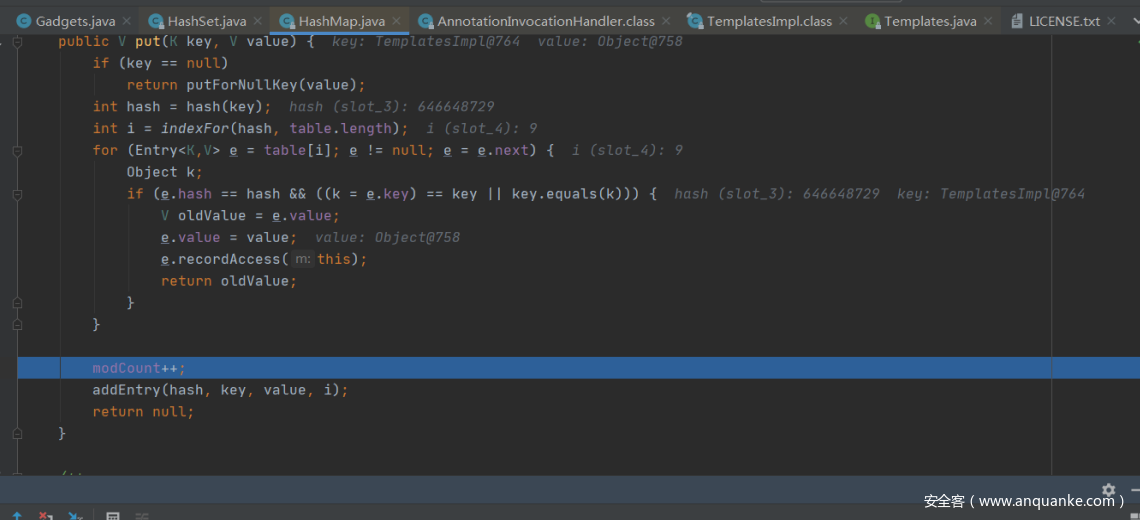1140x520 pixels.
Task: Select the HashMap.java tab
Action: [x=341, y=21]
